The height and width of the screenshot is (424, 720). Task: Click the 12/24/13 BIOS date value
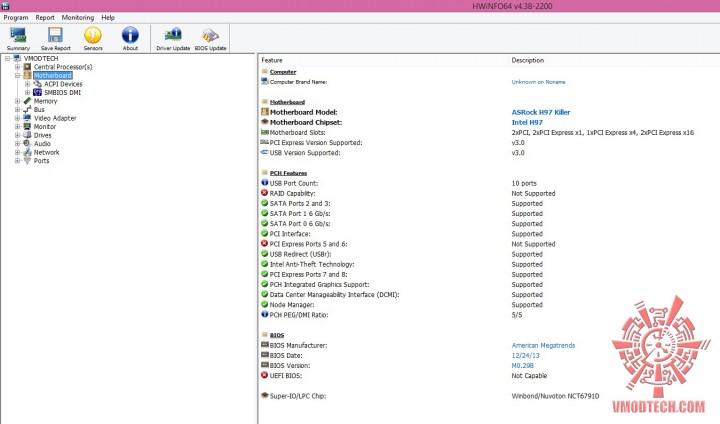tap(525, 355)
